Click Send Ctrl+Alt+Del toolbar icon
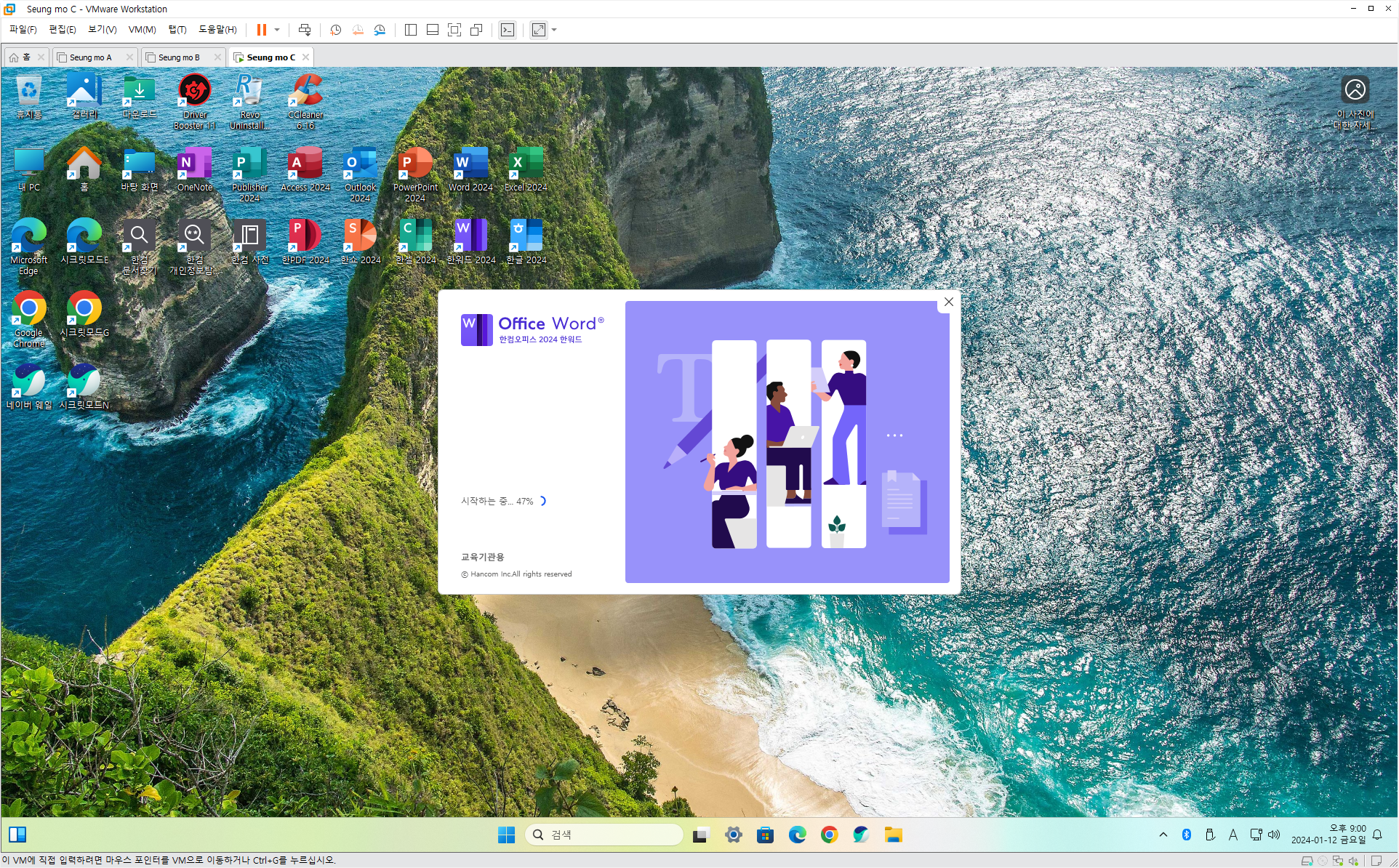Image resolution: width=1399 pixels, height=868 pixels. (305, 30)
